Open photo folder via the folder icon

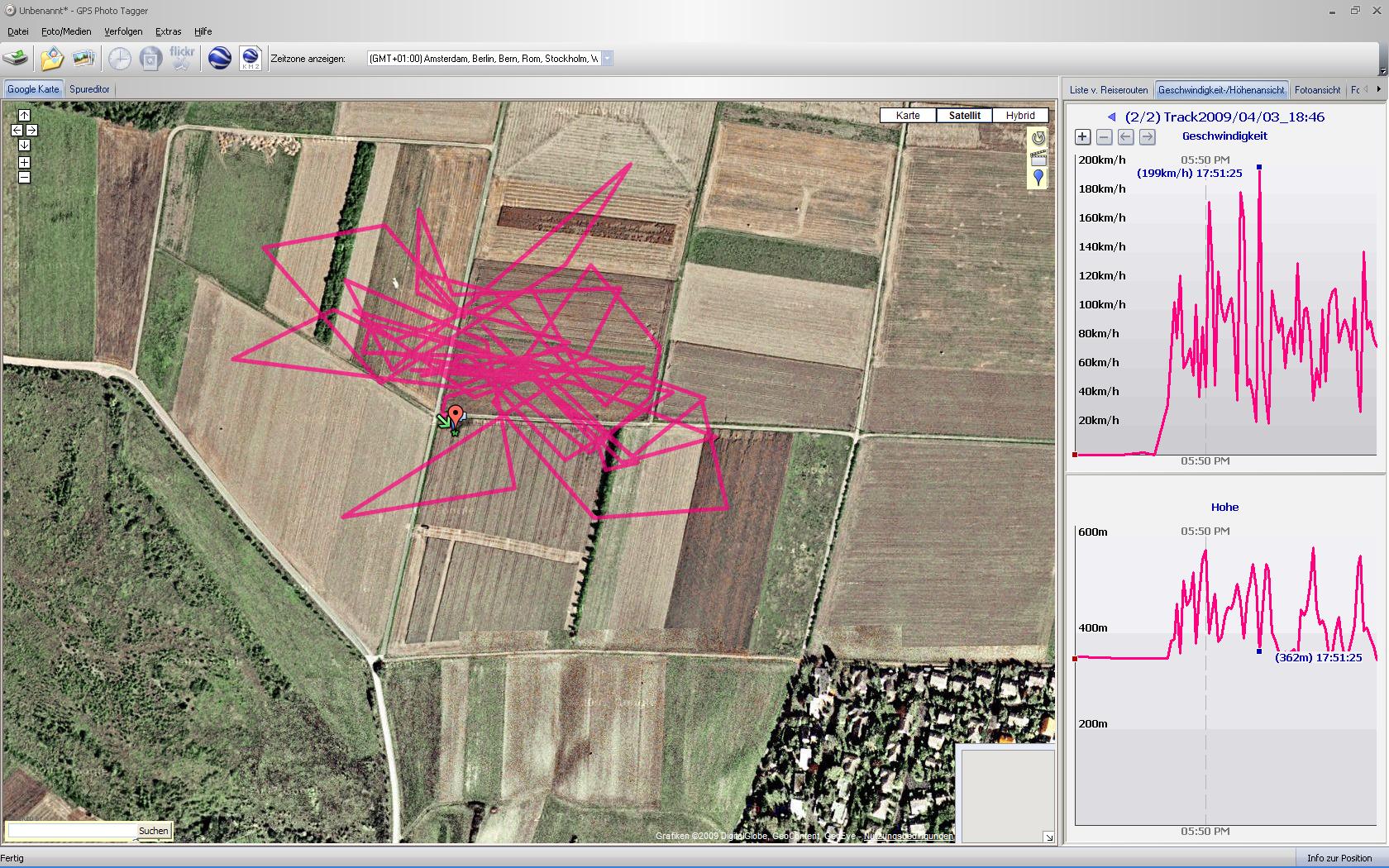click(52, 58)
